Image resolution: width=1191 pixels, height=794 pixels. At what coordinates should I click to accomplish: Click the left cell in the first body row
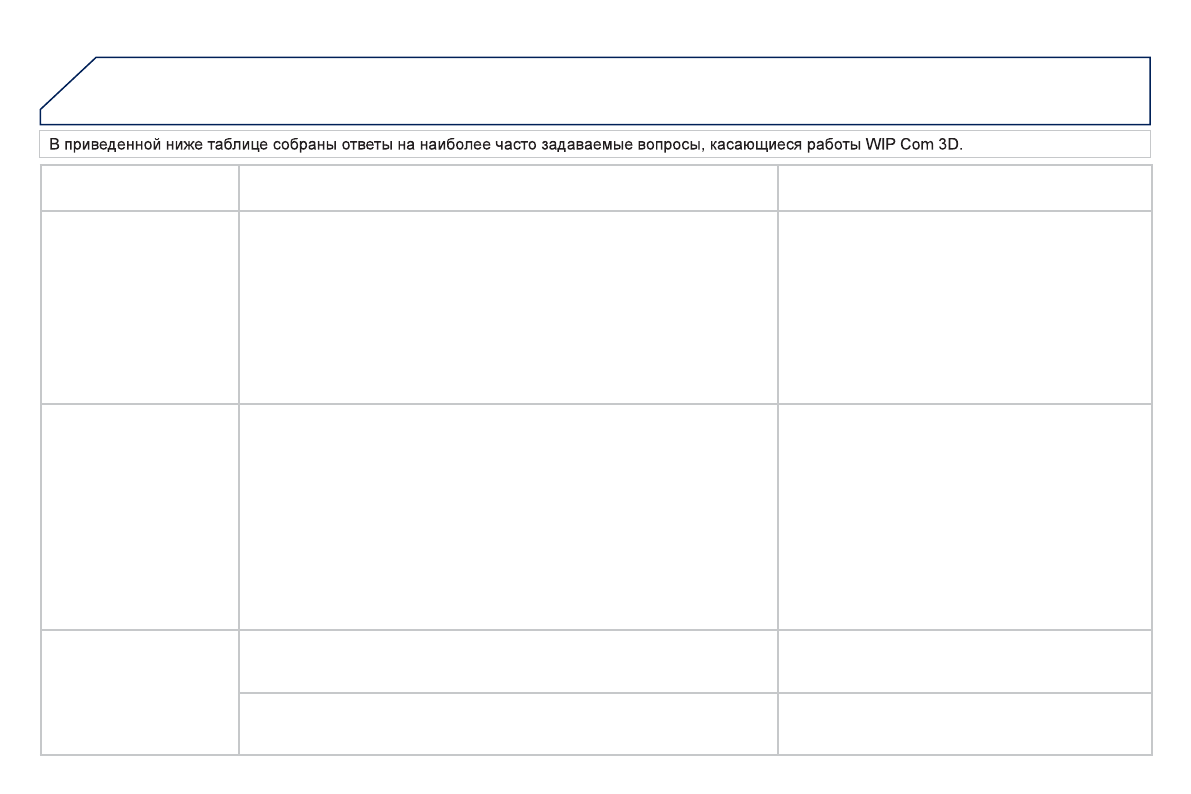[139, 307]
